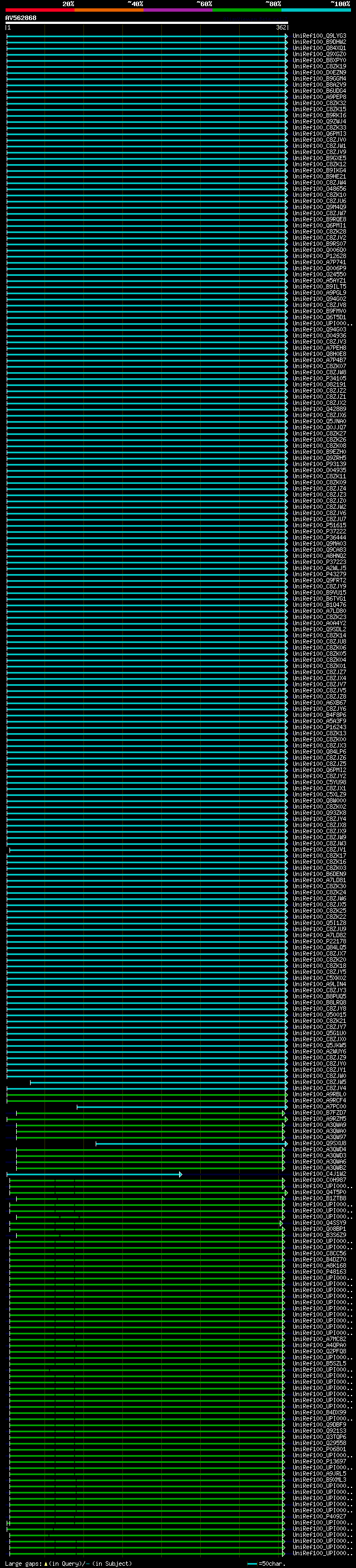
Task: Select hit label UniRef100_B9IKG4
Action: tap(319, 170)
